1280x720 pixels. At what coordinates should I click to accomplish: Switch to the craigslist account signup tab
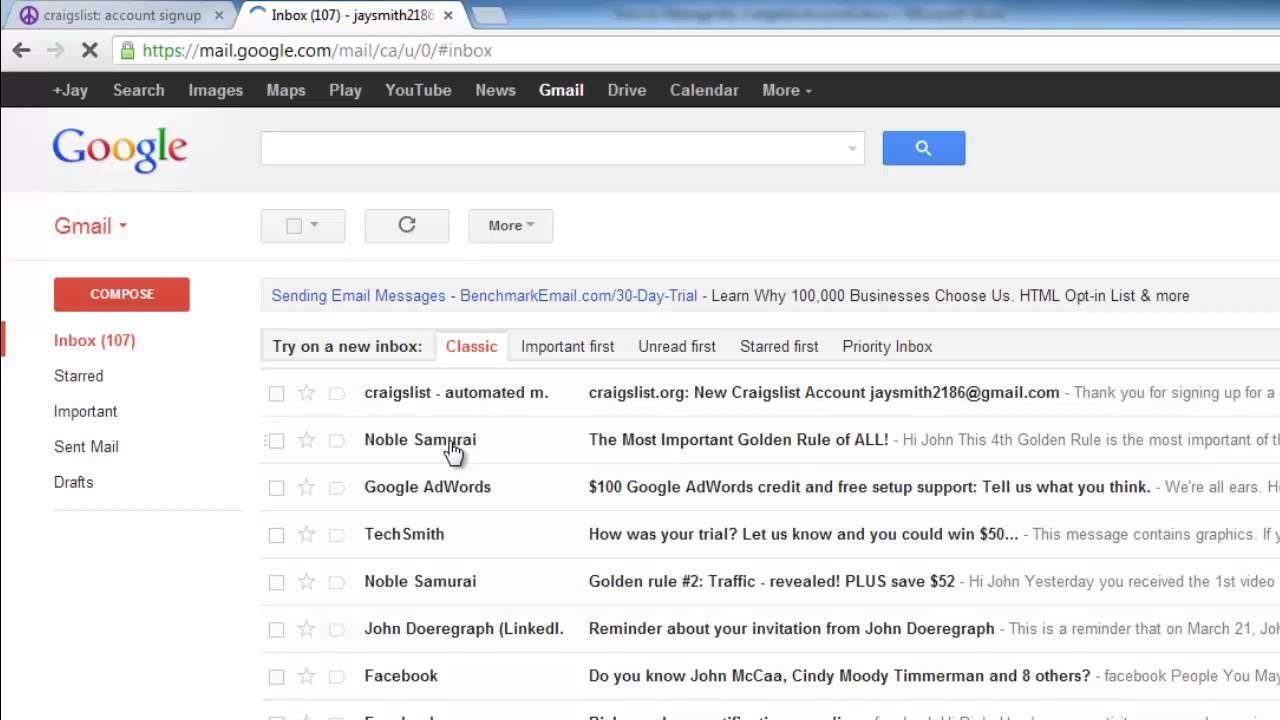pos(120,15)
